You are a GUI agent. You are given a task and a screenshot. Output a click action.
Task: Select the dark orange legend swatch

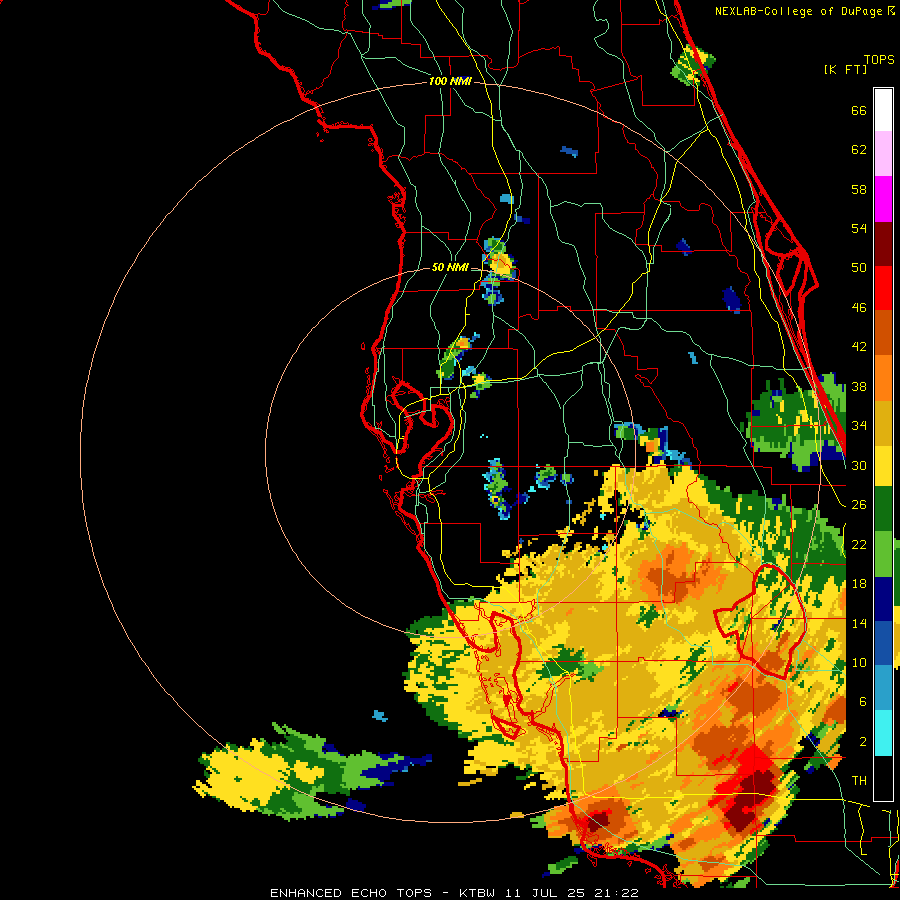[883, 333]
